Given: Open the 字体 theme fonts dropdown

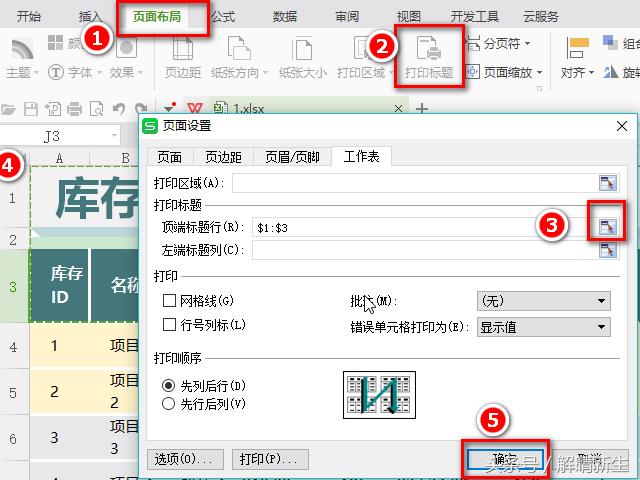Looking at the screenshot, I should pos(74,73).
